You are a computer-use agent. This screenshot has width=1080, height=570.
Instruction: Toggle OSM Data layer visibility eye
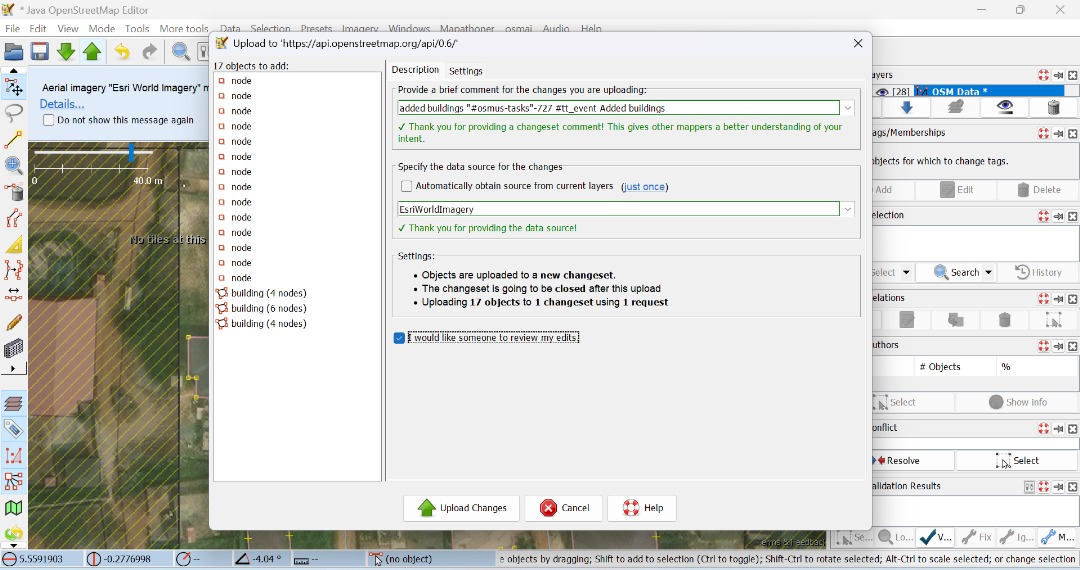click(882, 92)
